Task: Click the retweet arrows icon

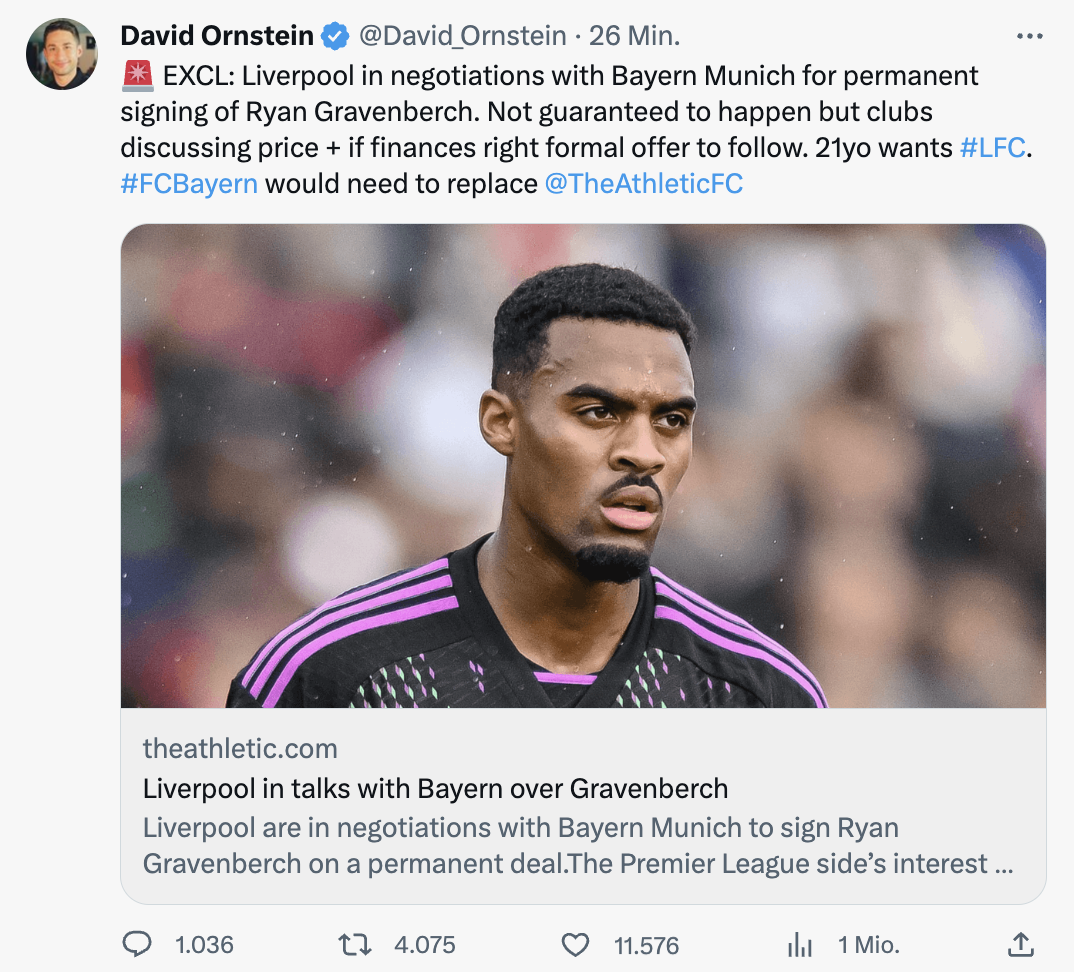Action: (355, 944)
